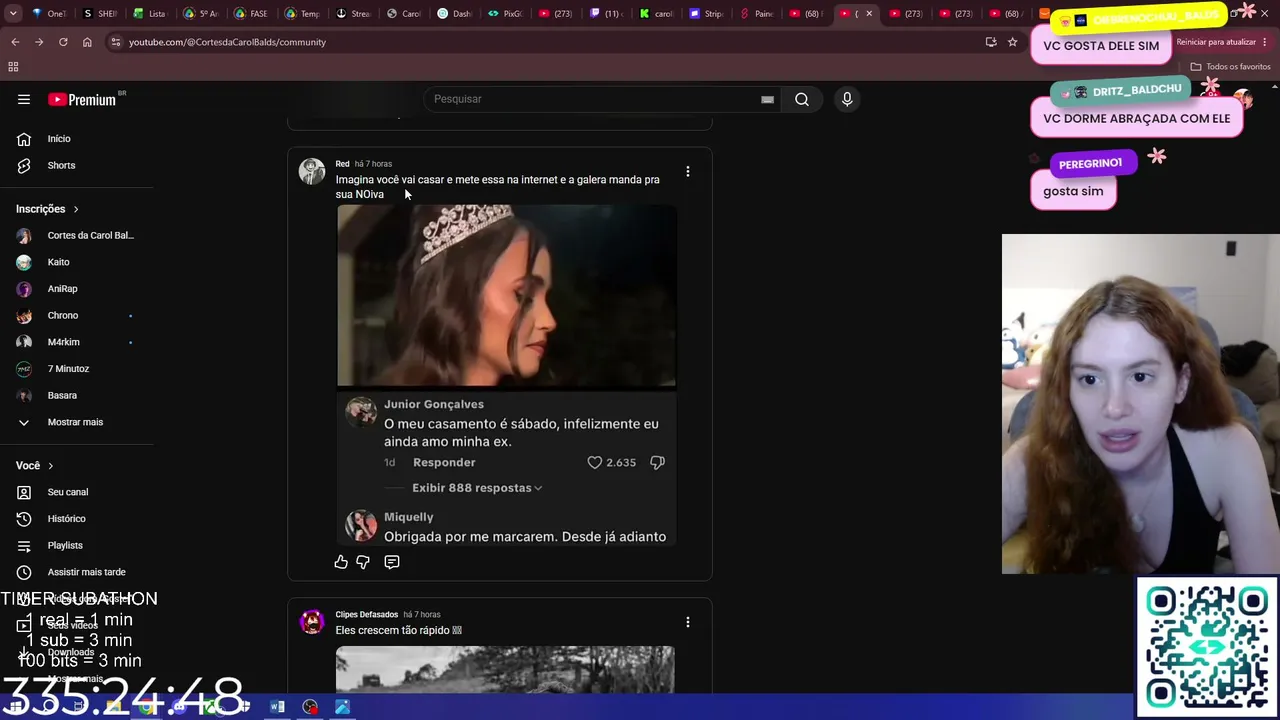Go forward in browser history
This screenshot has width=1280, height=720.
tap(39, 42)
